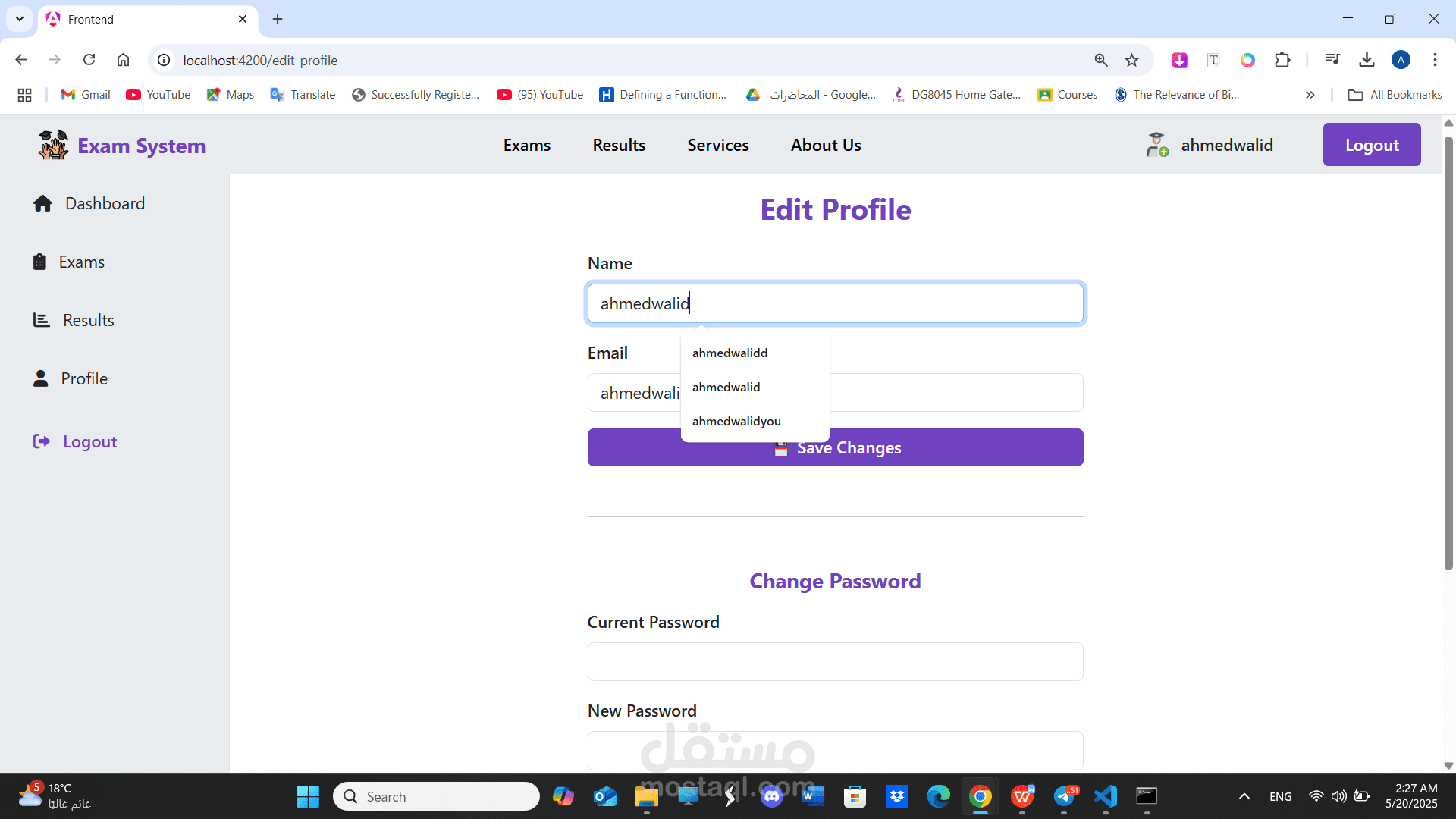The width and height of the screenshot is (1456, 819).
Task: Open Visual Studio Code from taskbar
Action: click(x=1106, y=796)
